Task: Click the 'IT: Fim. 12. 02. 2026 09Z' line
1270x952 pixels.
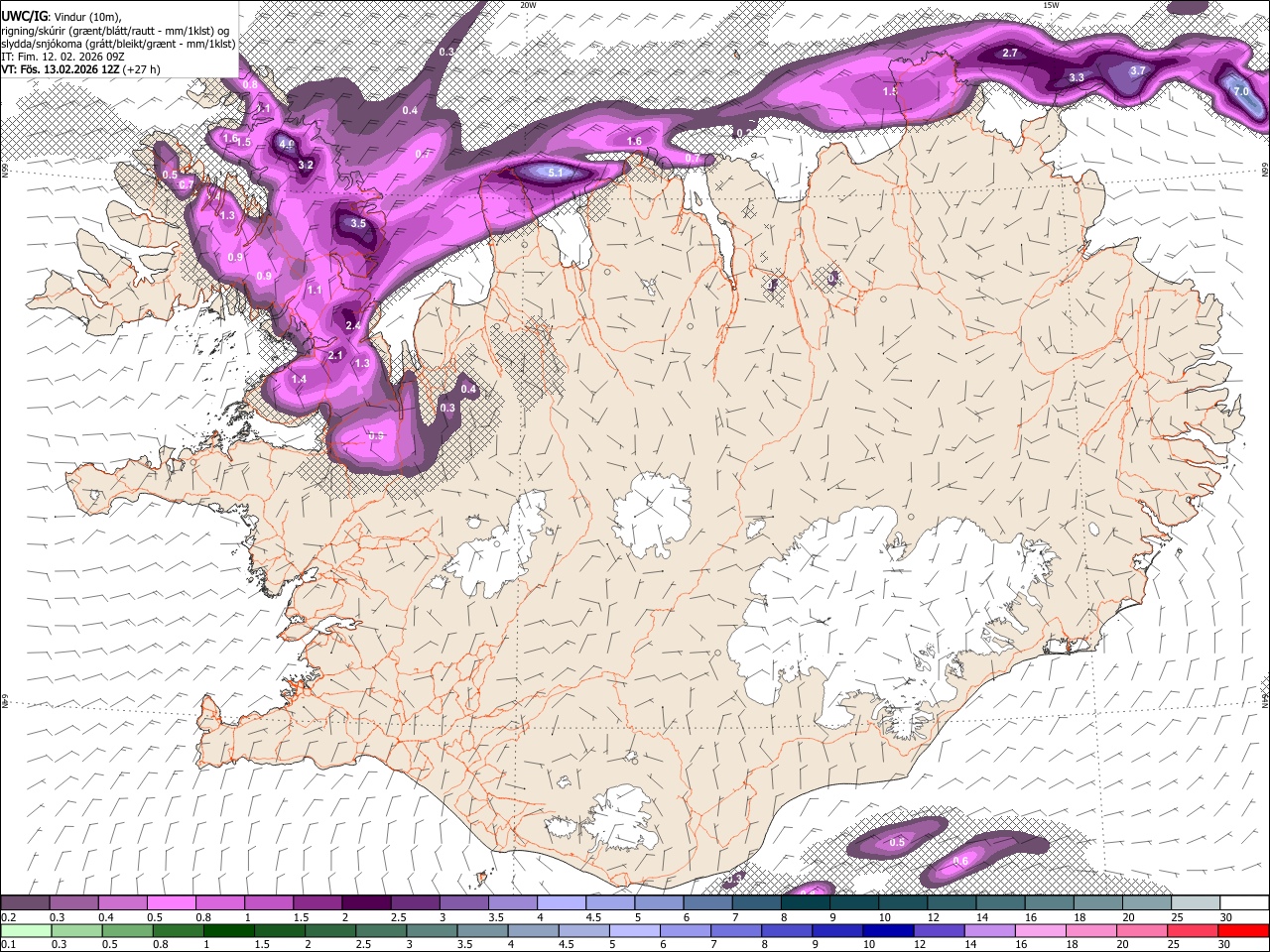Action: point(62,57)
